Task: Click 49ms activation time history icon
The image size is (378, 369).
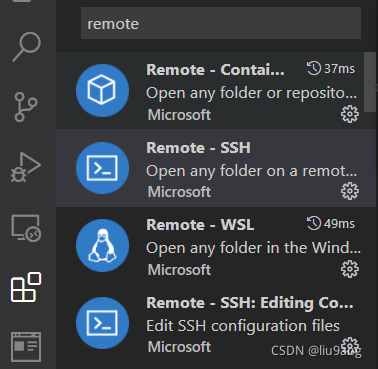Action: 314,223
